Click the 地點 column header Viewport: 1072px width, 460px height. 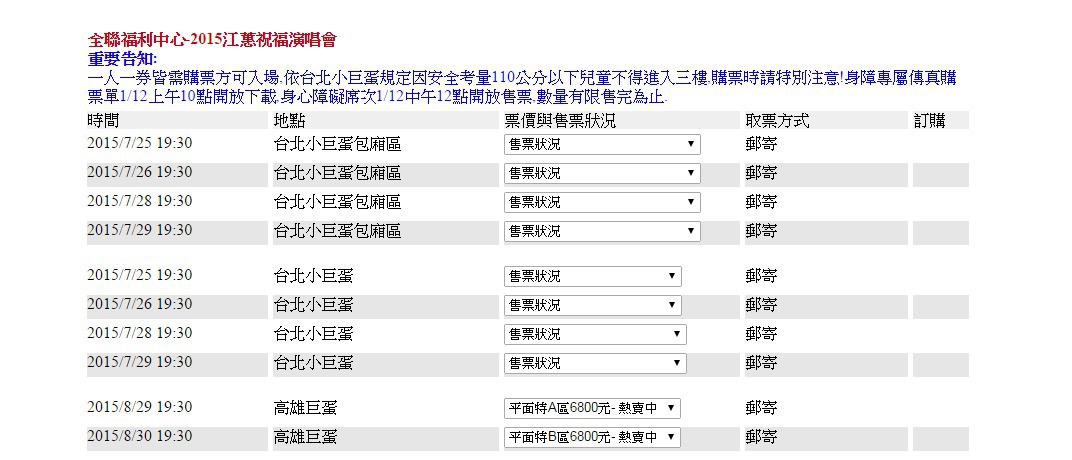coord(290,121)
